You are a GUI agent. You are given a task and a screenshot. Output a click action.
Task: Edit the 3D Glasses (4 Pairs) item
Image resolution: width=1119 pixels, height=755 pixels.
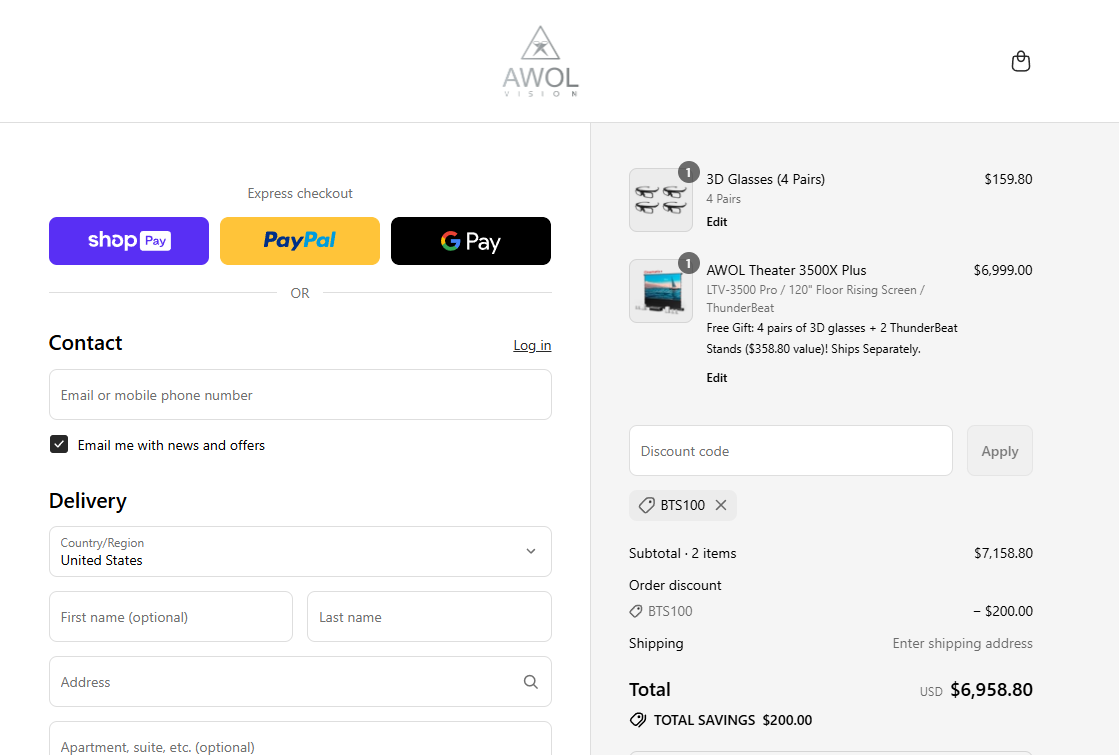coord(717,222)
